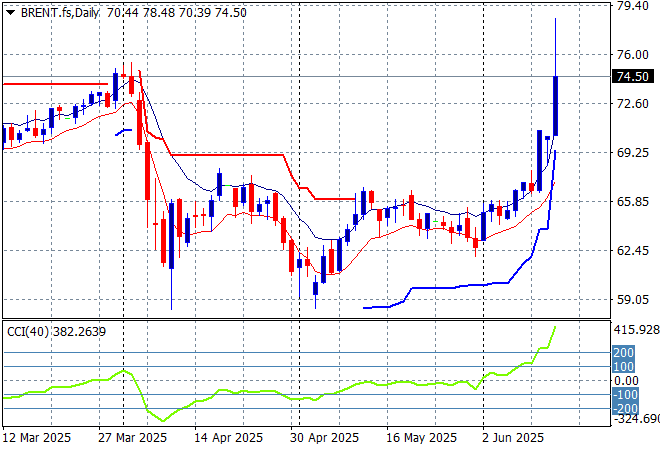Click the 27 Mar 2025 date label
Viewport: 660px width, 450px height.
[x=133, y=438]
